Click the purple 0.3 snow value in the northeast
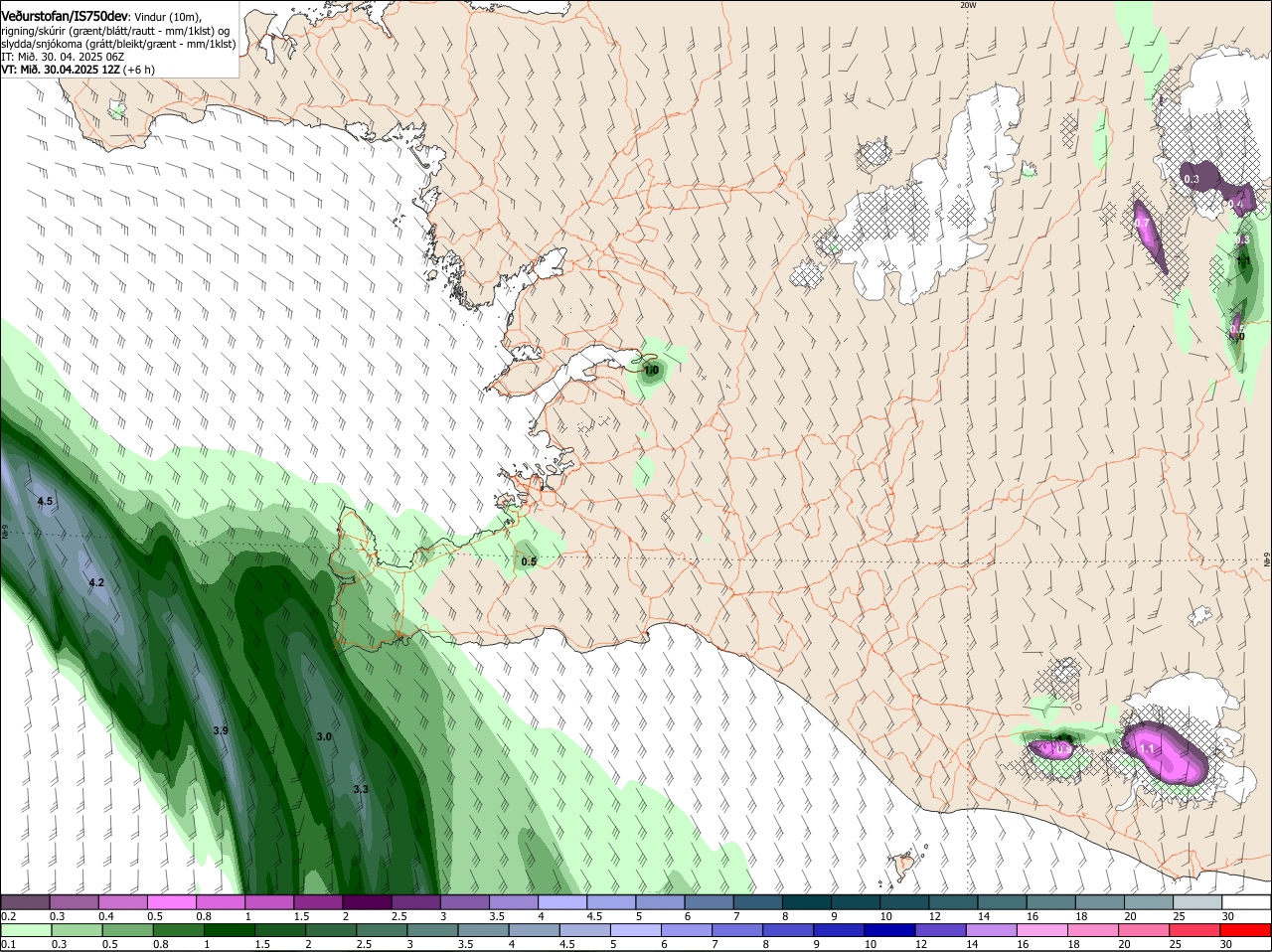Viewport: 1272px width, 952px height. (x=1192, y=179)
